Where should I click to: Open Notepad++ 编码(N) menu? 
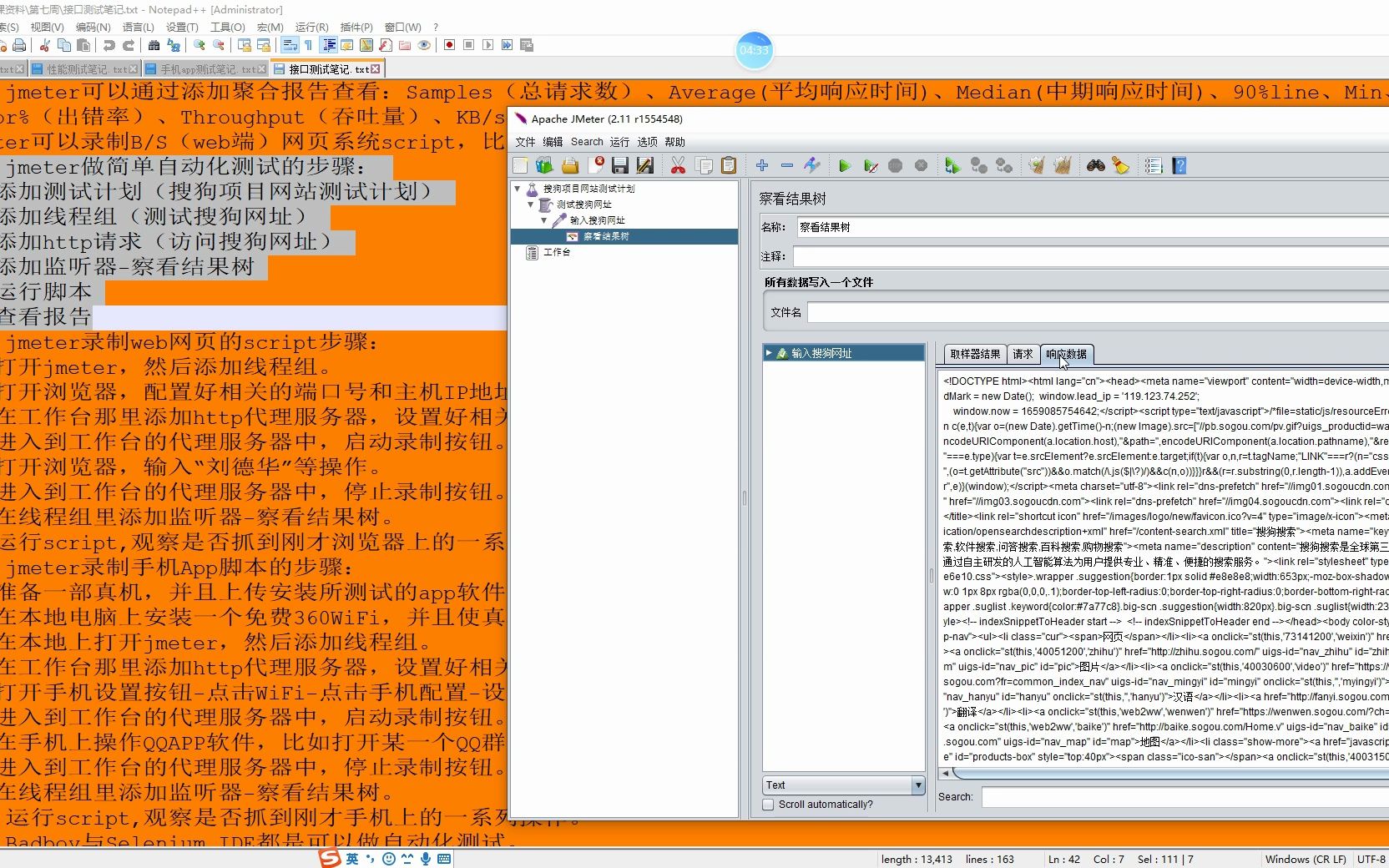93,27
